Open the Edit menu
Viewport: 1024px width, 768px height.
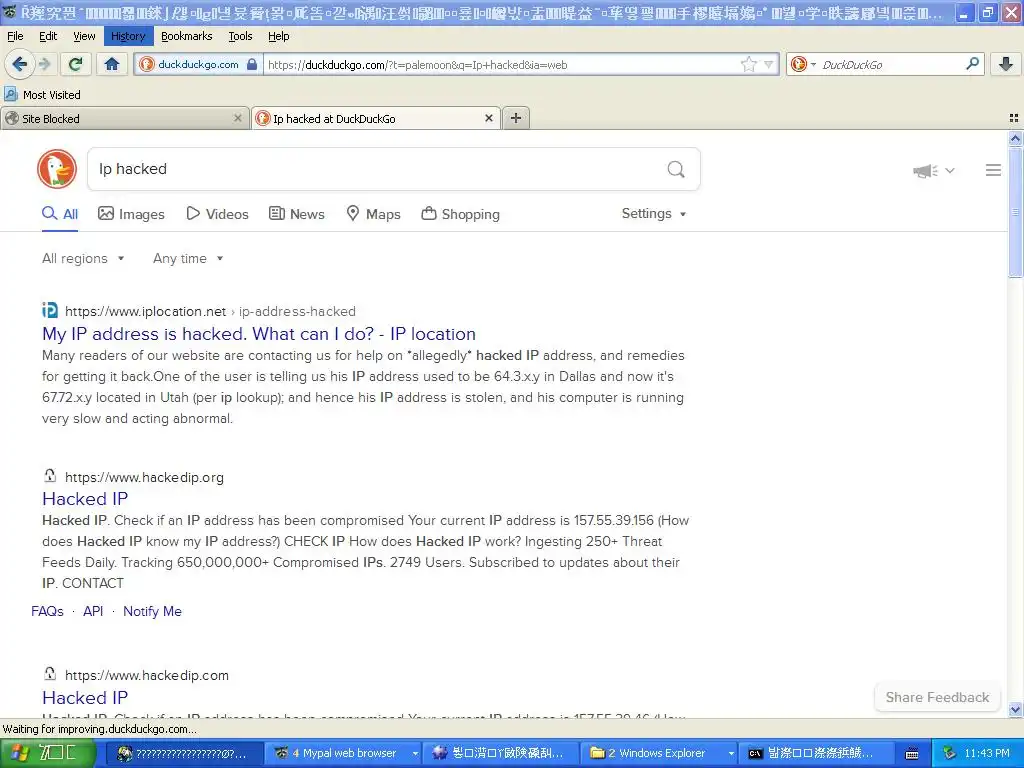pos(48,36)
